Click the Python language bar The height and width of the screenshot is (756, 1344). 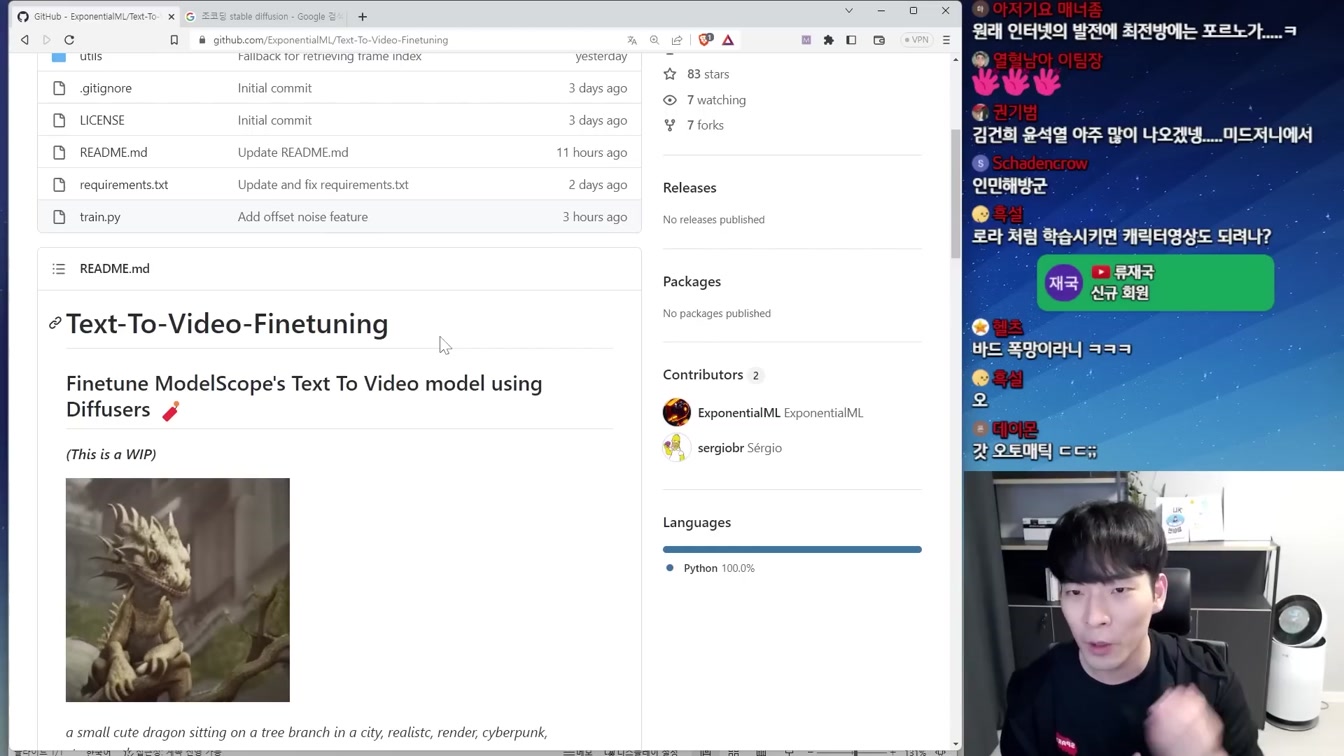[x=792, y=549]
